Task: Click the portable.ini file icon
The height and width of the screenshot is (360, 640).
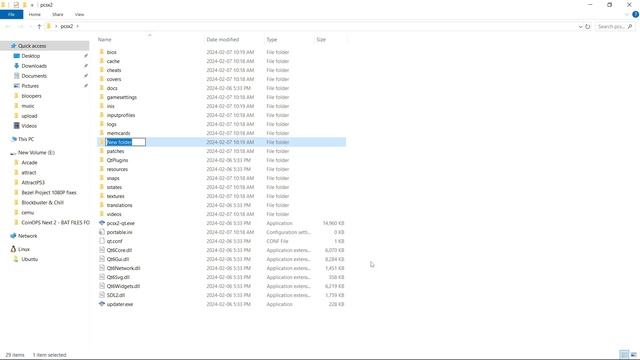Action: pyautogui.click(x=102, y=232)
